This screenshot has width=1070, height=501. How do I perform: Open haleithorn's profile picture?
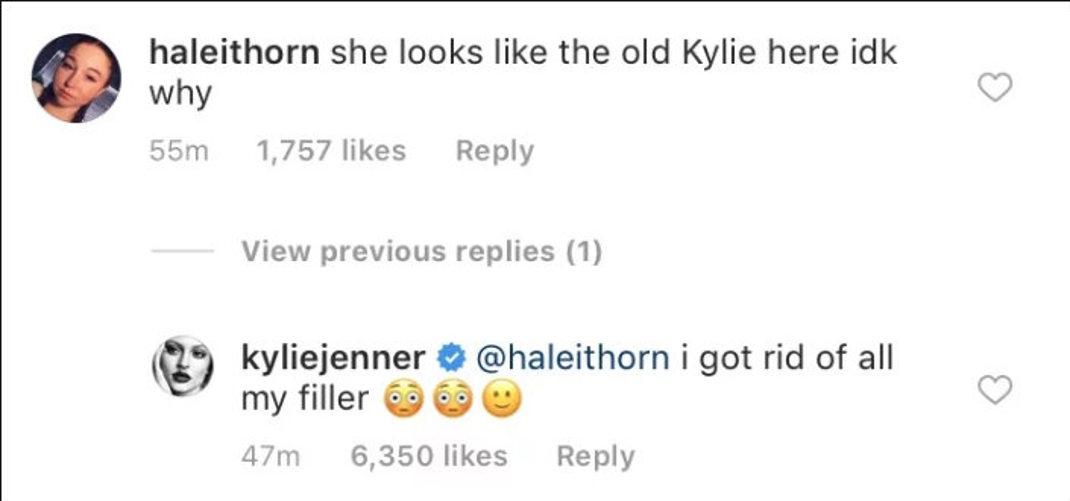(76, 78)
